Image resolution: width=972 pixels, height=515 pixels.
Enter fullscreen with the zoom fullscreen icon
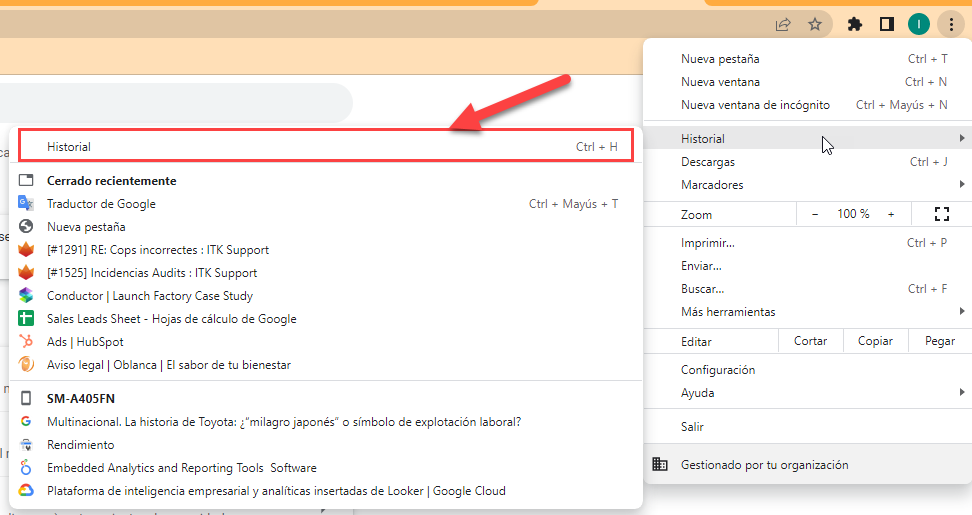(942, 214)
